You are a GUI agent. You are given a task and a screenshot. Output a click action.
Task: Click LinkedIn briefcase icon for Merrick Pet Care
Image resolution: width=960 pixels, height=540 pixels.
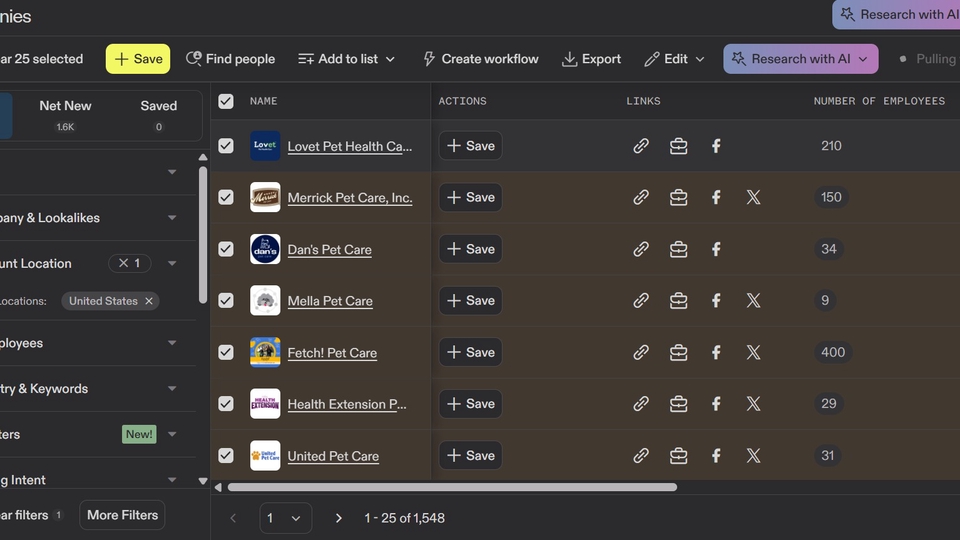click(x=678, y=198)
